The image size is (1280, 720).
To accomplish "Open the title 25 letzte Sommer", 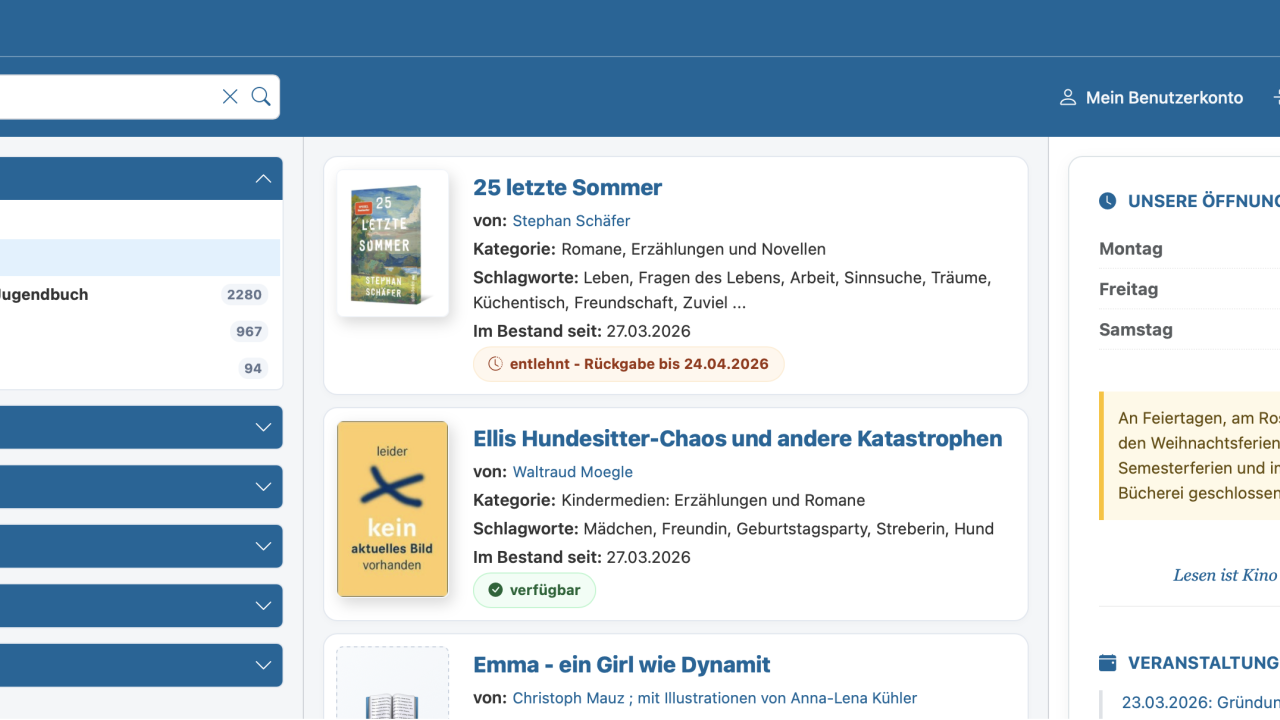I will 567,188.
